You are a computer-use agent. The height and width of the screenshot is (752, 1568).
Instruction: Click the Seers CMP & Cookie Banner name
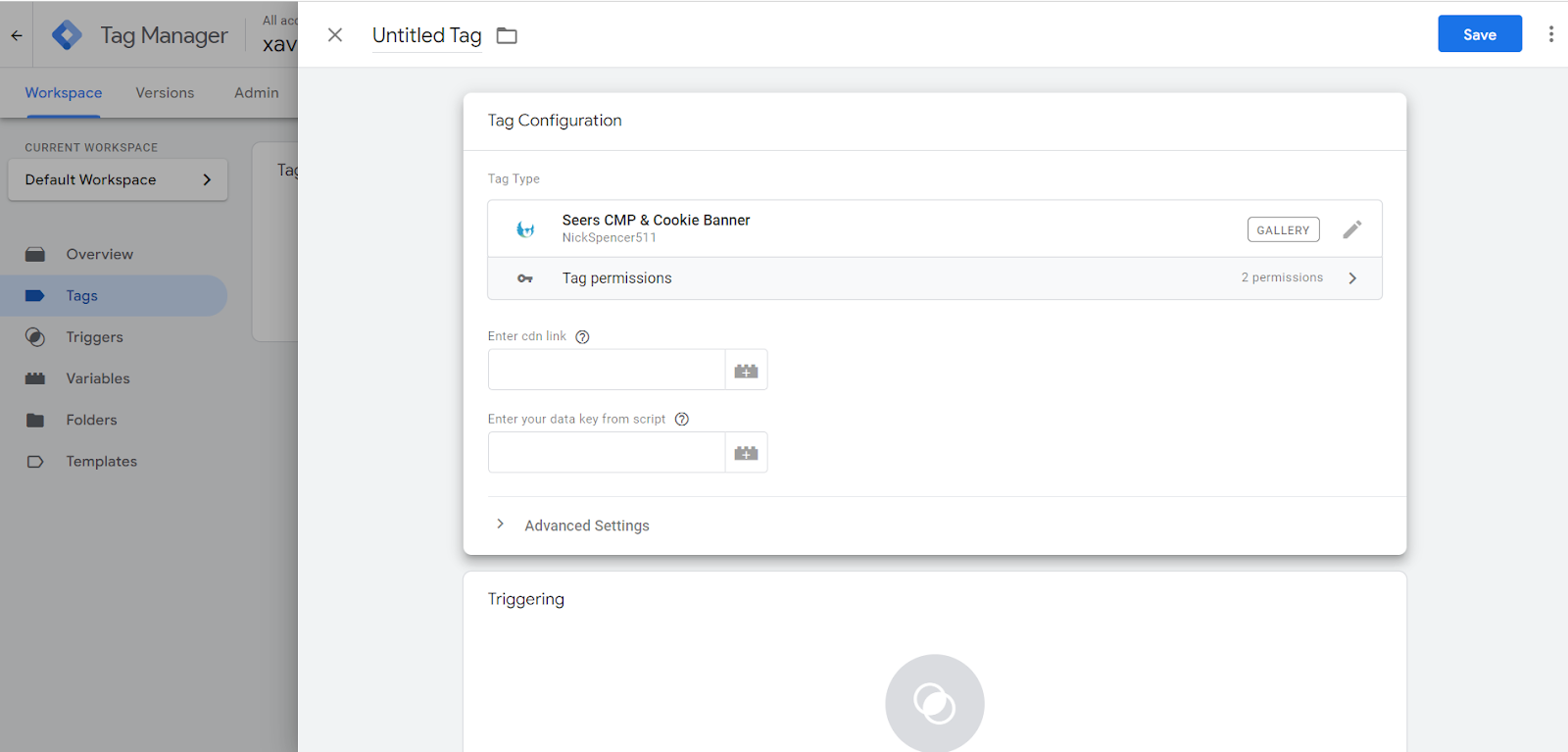656,221
